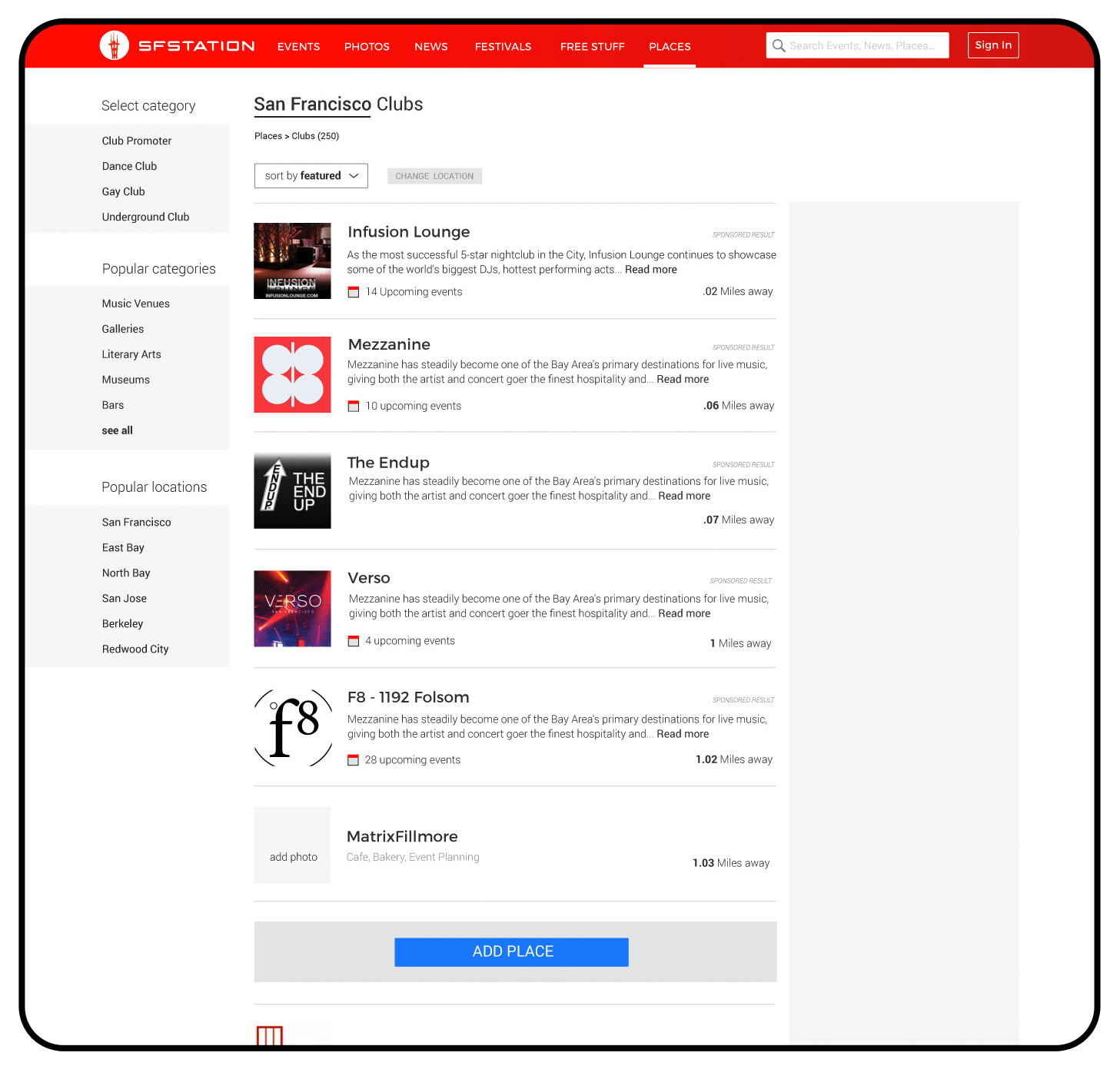
Task: Click calendar icon beside 4 upcoming events
Action: [354, 641]
